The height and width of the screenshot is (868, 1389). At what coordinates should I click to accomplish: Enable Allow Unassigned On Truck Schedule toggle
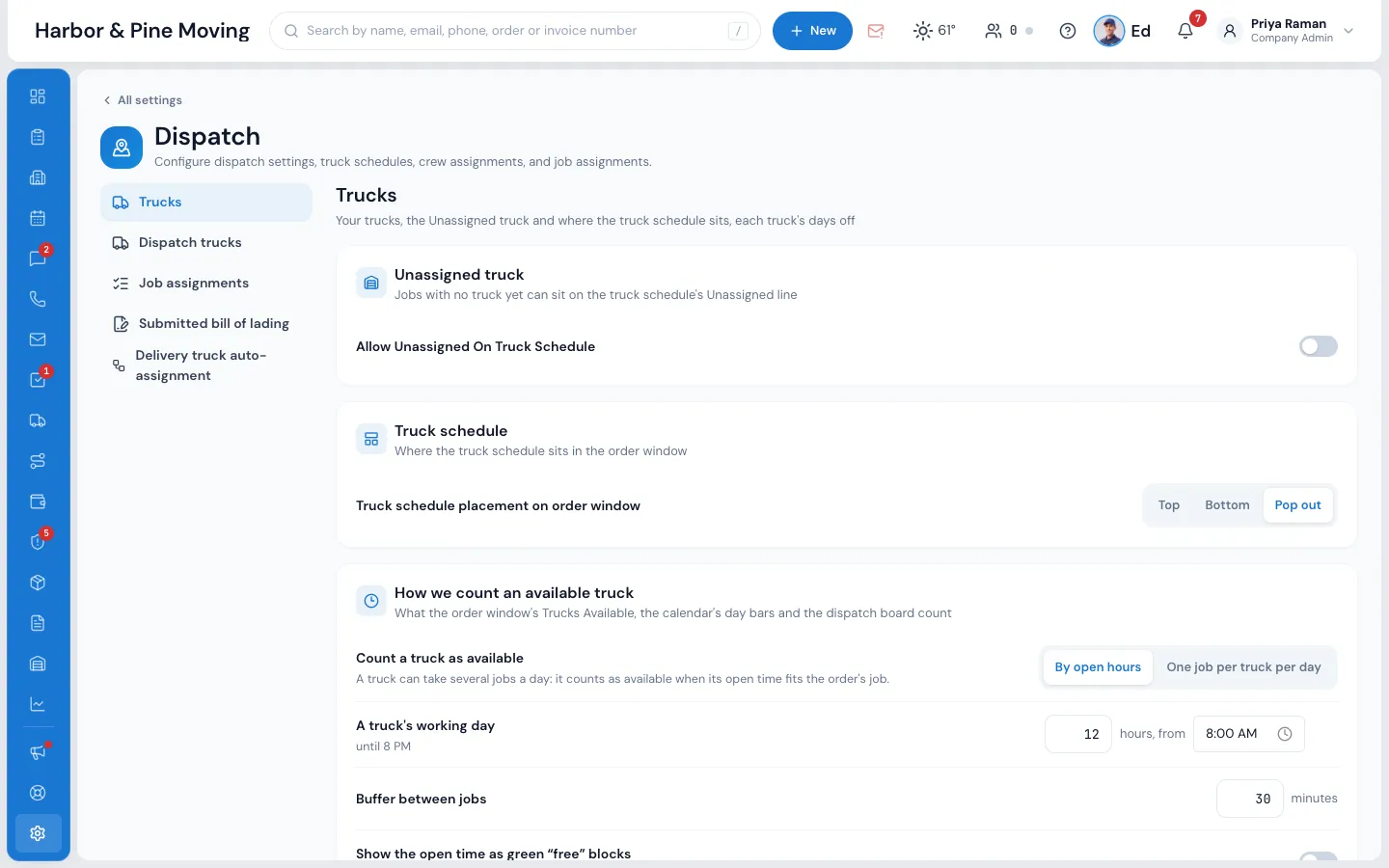(x=1318, y=346)
